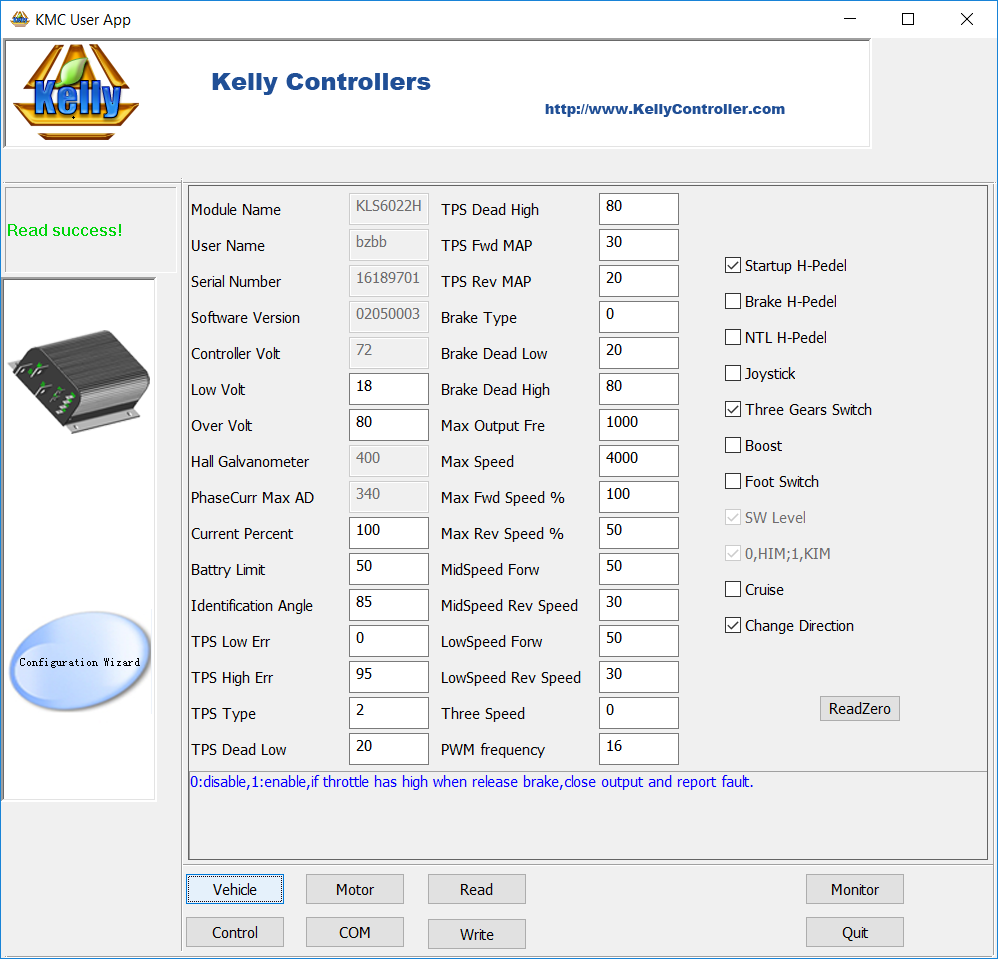Click the PWM frequency field
Viewport: 998px width, 959px height.
click(639, 749)
